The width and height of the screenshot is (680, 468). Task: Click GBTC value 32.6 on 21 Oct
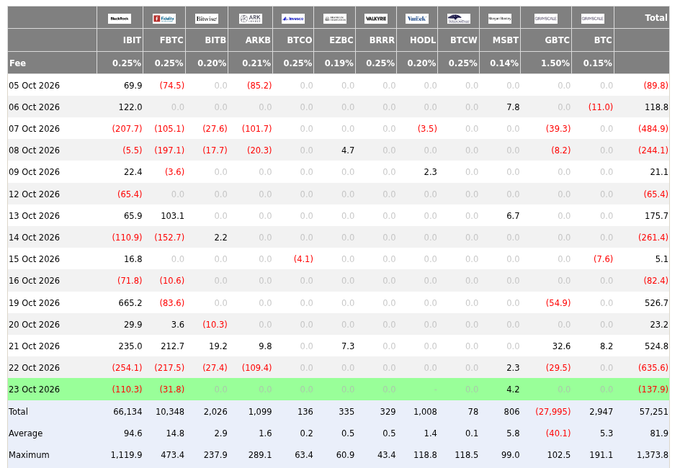[562, 346]
